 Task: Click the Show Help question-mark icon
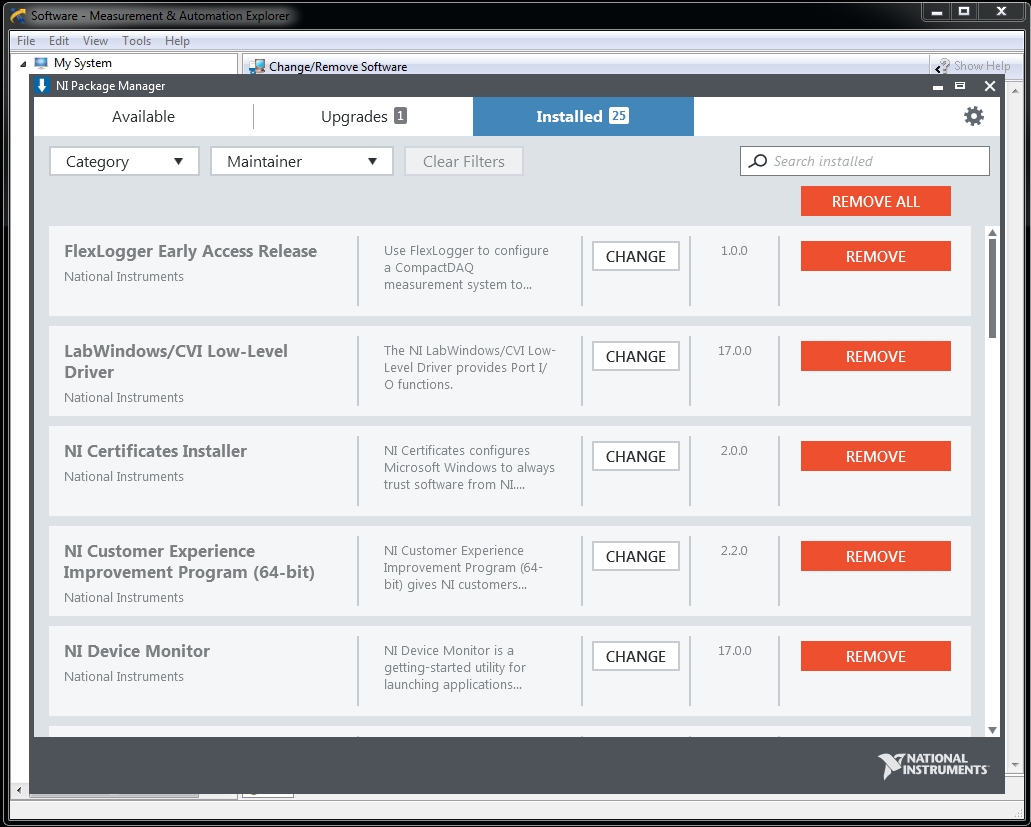[942, 66]
